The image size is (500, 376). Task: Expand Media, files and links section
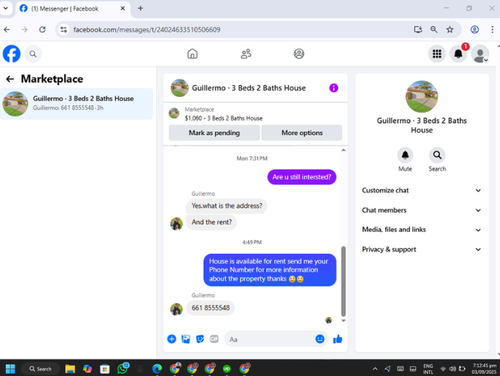click(x=422, y=230)
